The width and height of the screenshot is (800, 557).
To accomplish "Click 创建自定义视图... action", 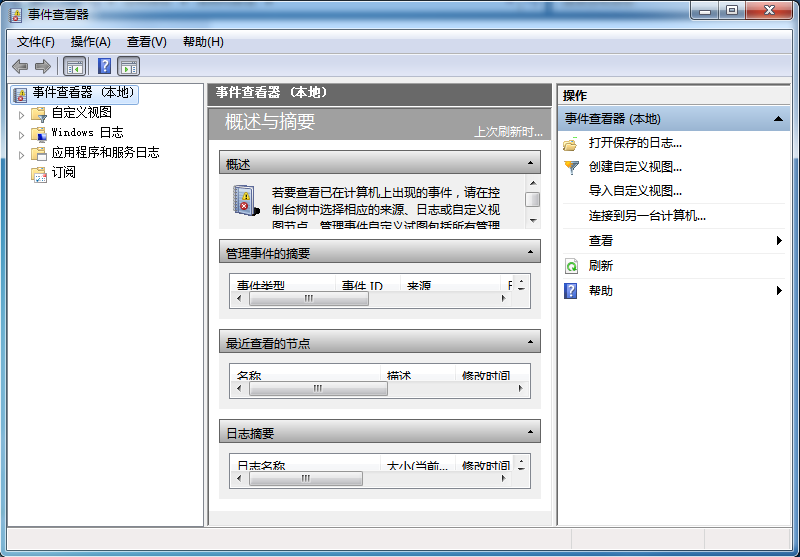I will pyautogui.click(x=635, y=167).
